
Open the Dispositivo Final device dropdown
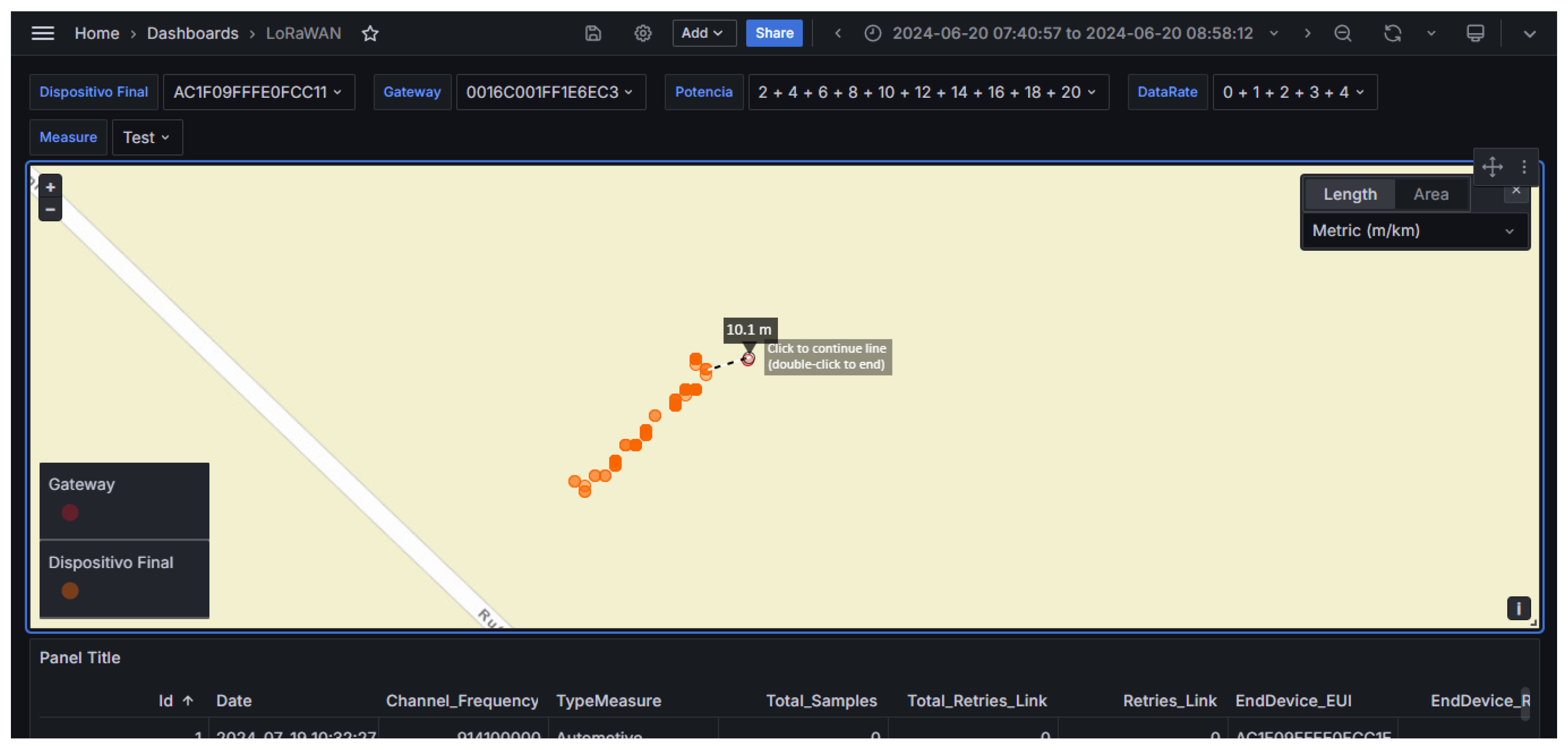[258, 92]
